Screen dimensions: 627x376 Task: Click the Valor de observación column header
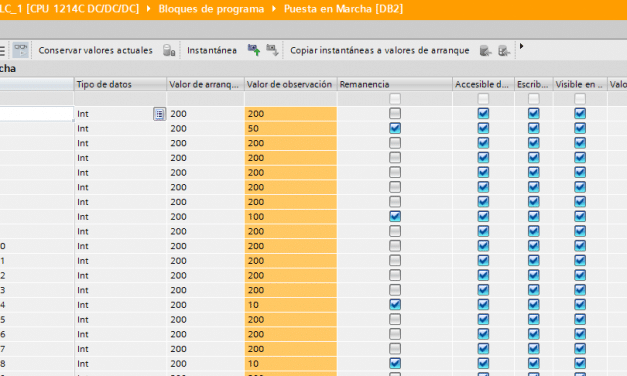tap(290, 84)
